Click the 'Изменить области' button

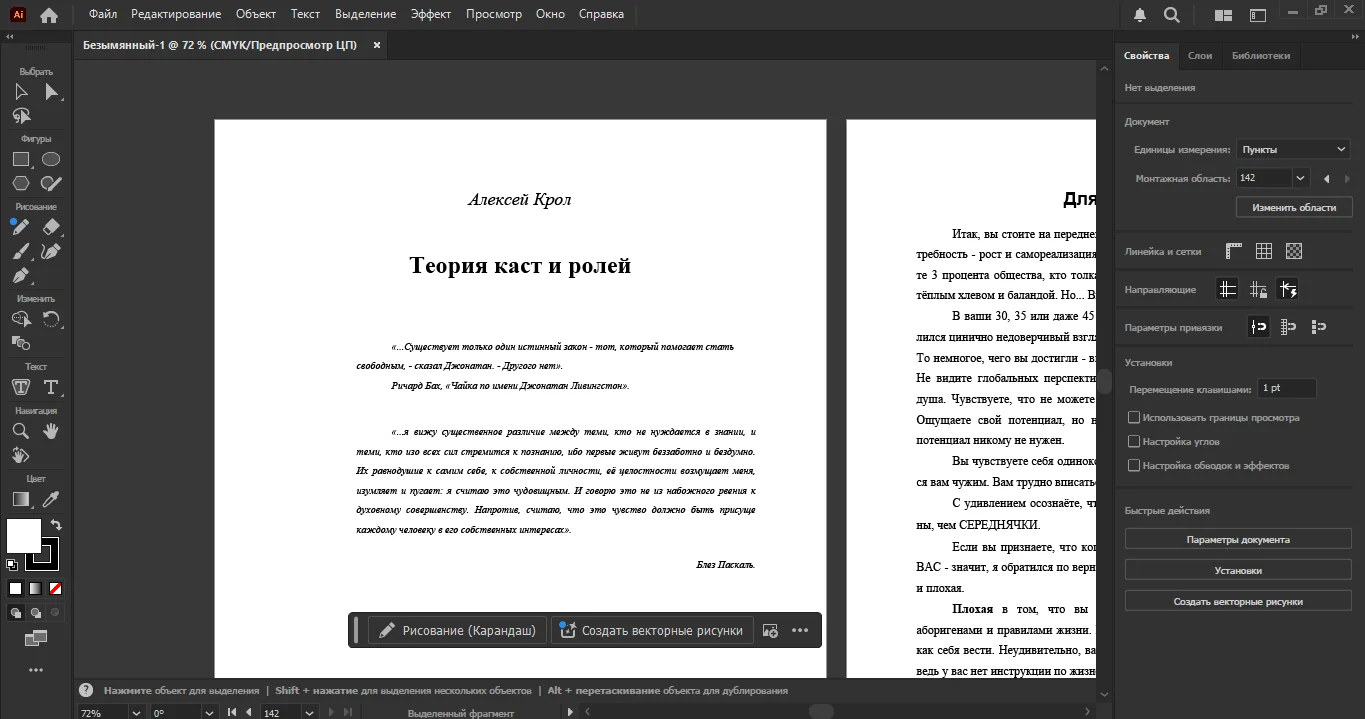[1293, 207]
